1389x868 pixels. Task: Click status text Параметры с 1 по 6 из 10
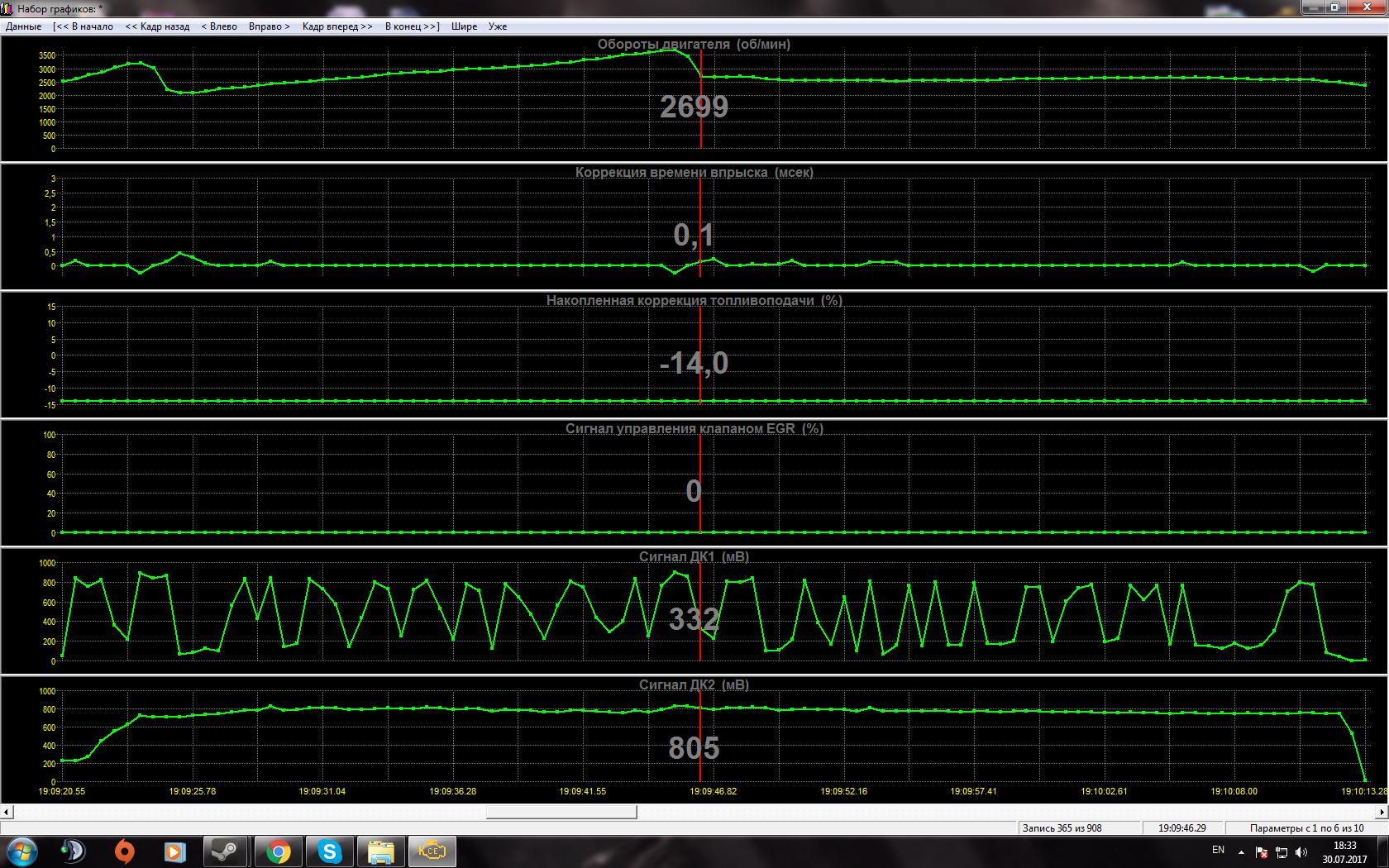(1306, 827)
